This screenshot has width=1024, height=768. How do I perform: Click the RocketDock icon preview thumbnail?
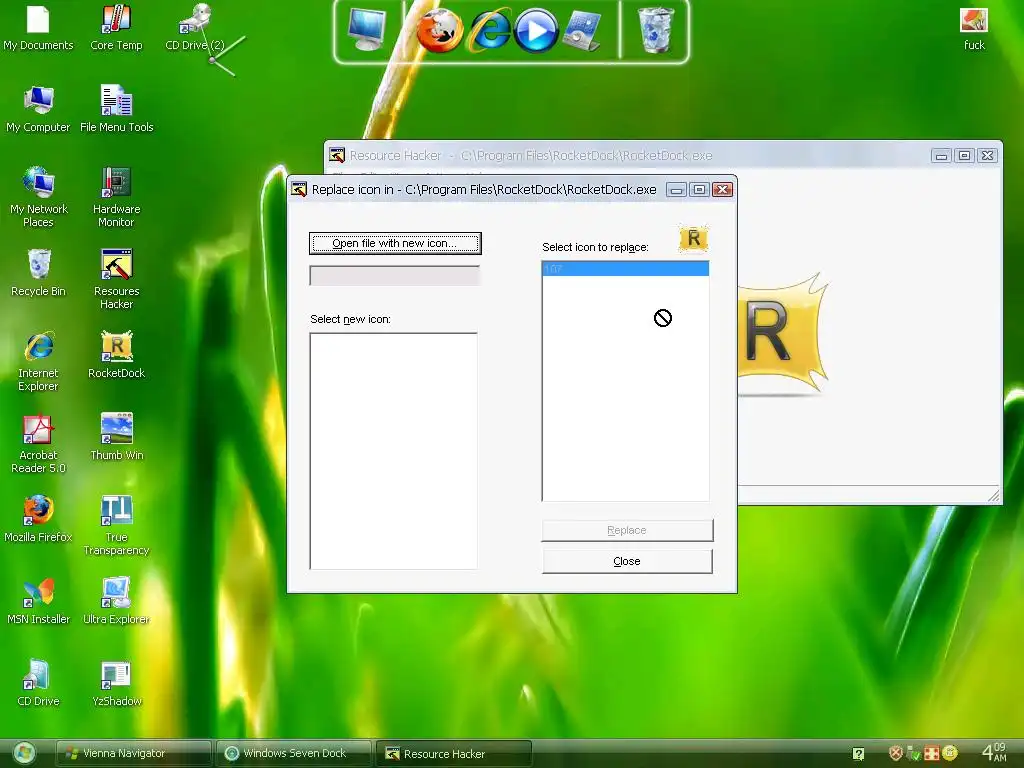(694, 238)
